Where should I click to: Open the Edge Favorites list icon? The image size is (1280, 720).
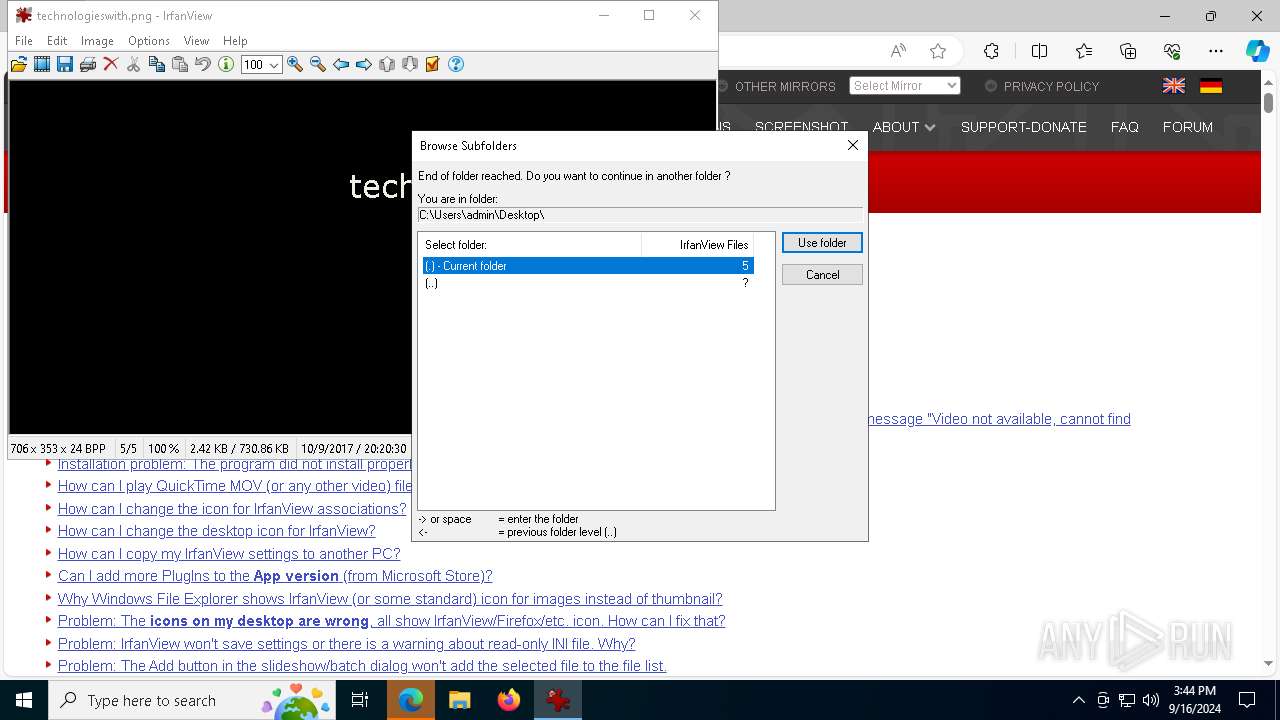click(1084, 51)
